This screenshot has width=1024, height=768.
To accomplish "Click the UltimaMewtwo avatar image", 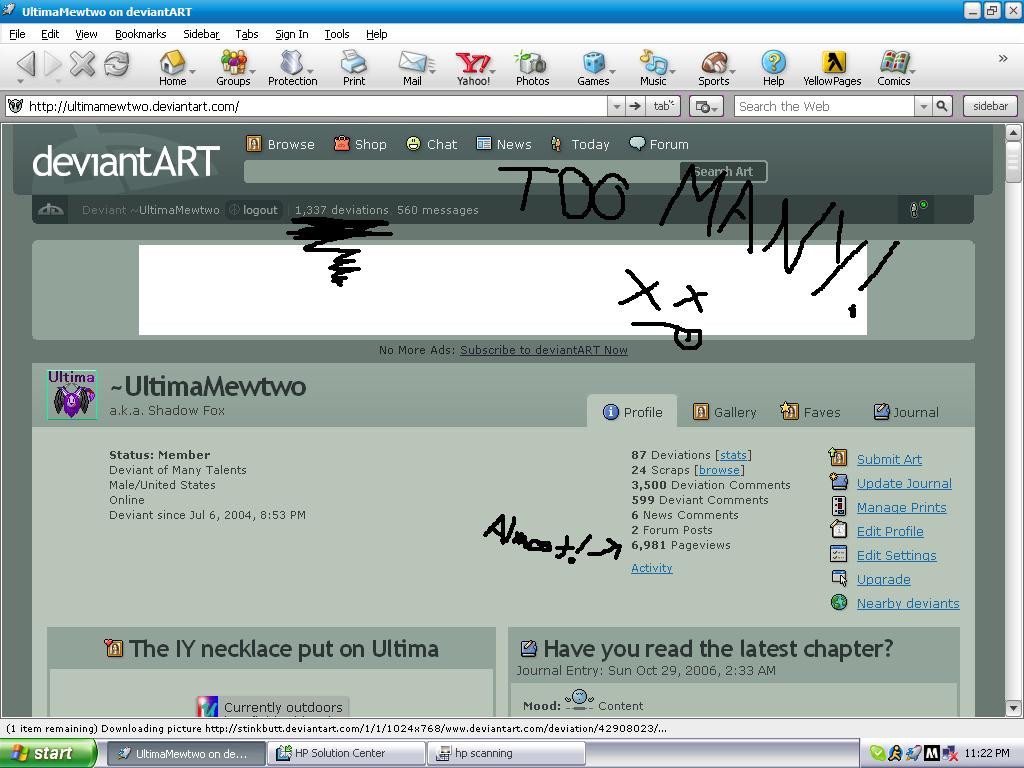I will pos(72,395).
